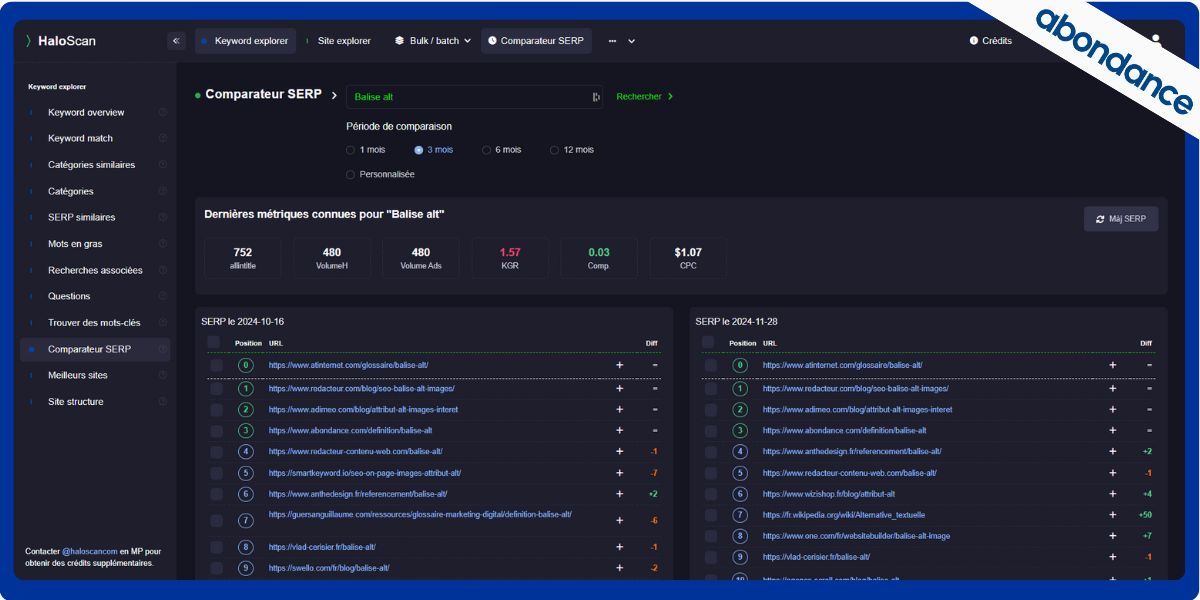Click plus icon for wizishop.fr row
The height and width of the screenshot is (600, 1200).
(x=1113, y=494)
